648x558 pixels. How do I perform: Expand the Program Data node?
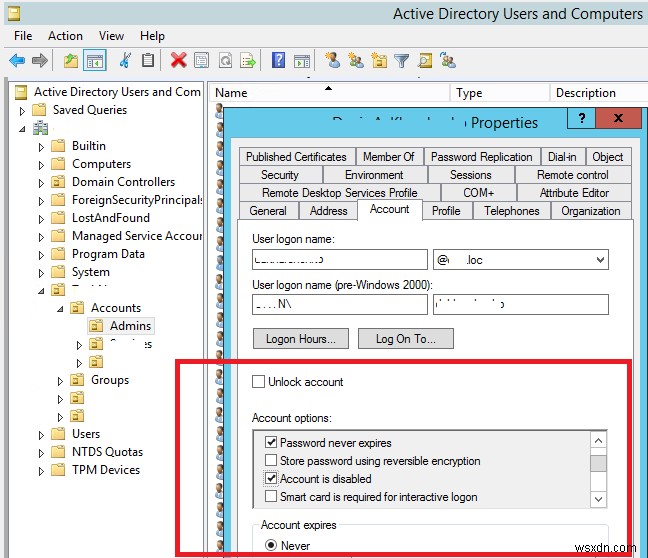(x=41, y=255)
